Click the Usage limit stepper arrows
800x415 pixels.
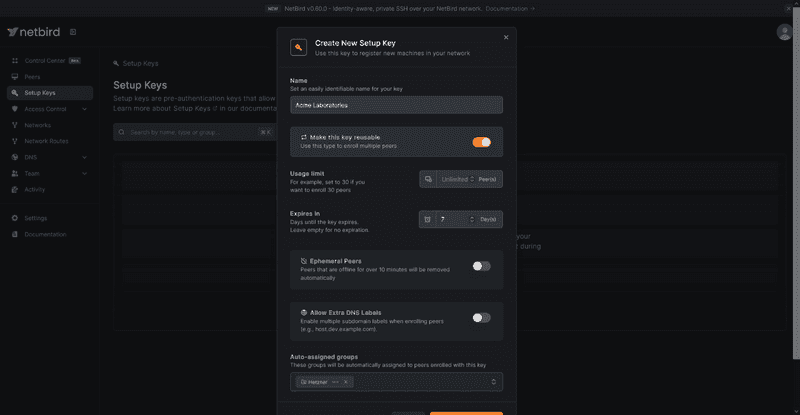pos(472,179)
